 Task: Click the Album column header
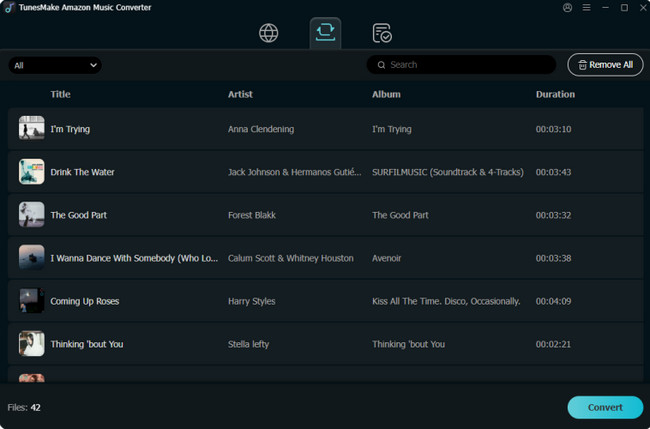(x=386, y=94)
